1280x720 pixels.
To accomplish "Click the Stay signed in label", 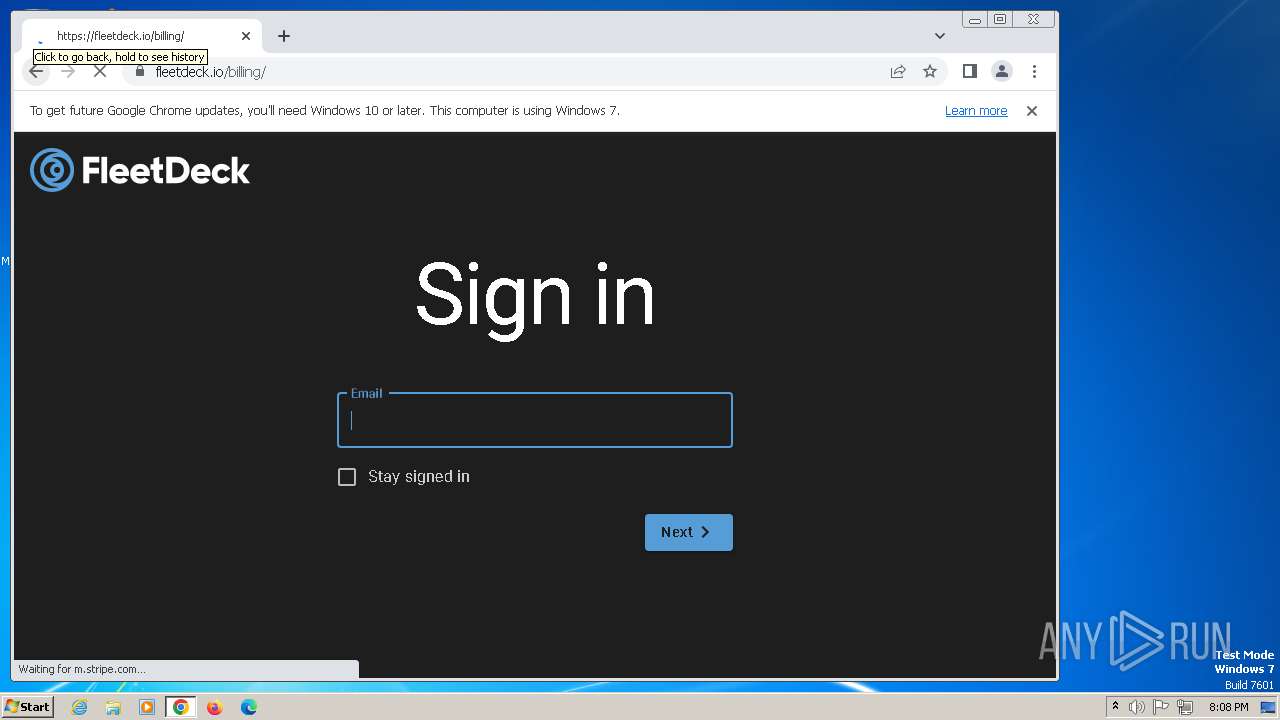I will tap(419, 477).
